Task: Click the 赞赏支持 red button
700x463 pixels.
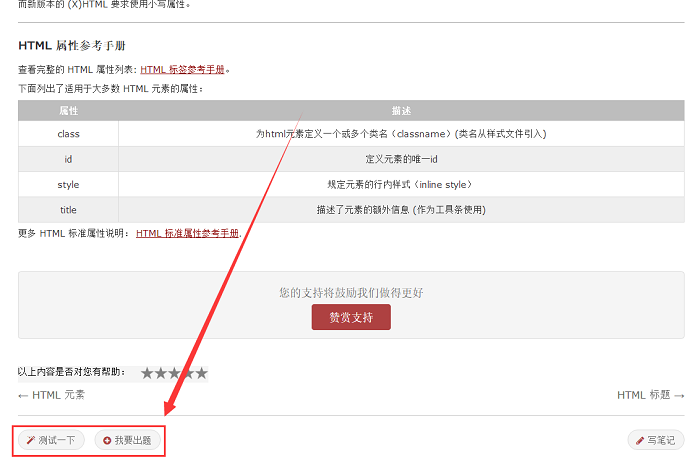Action: tap(351, 317)
